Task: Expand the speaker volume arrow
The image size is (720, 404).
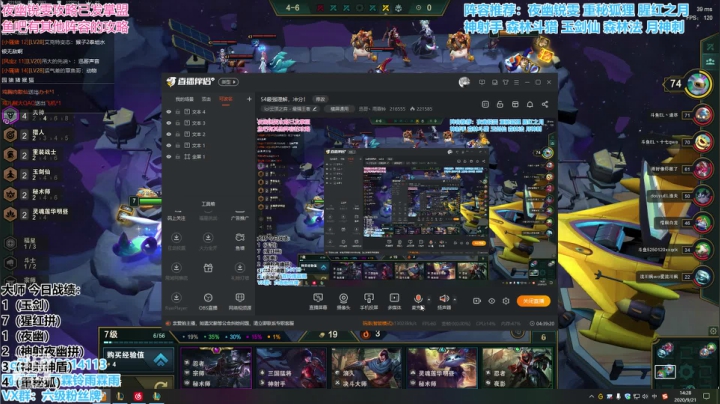Action: point(455,300)
